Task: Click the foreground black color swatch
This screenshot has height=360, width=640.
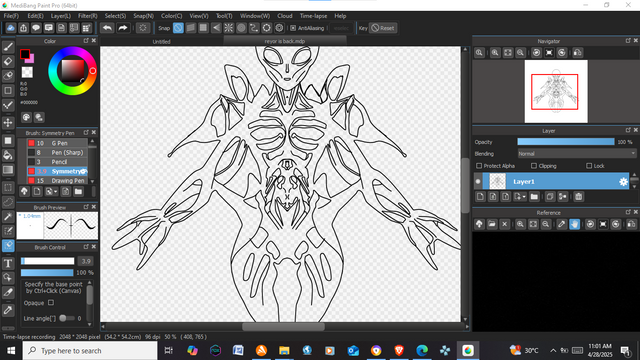Action: pos(25,53)
